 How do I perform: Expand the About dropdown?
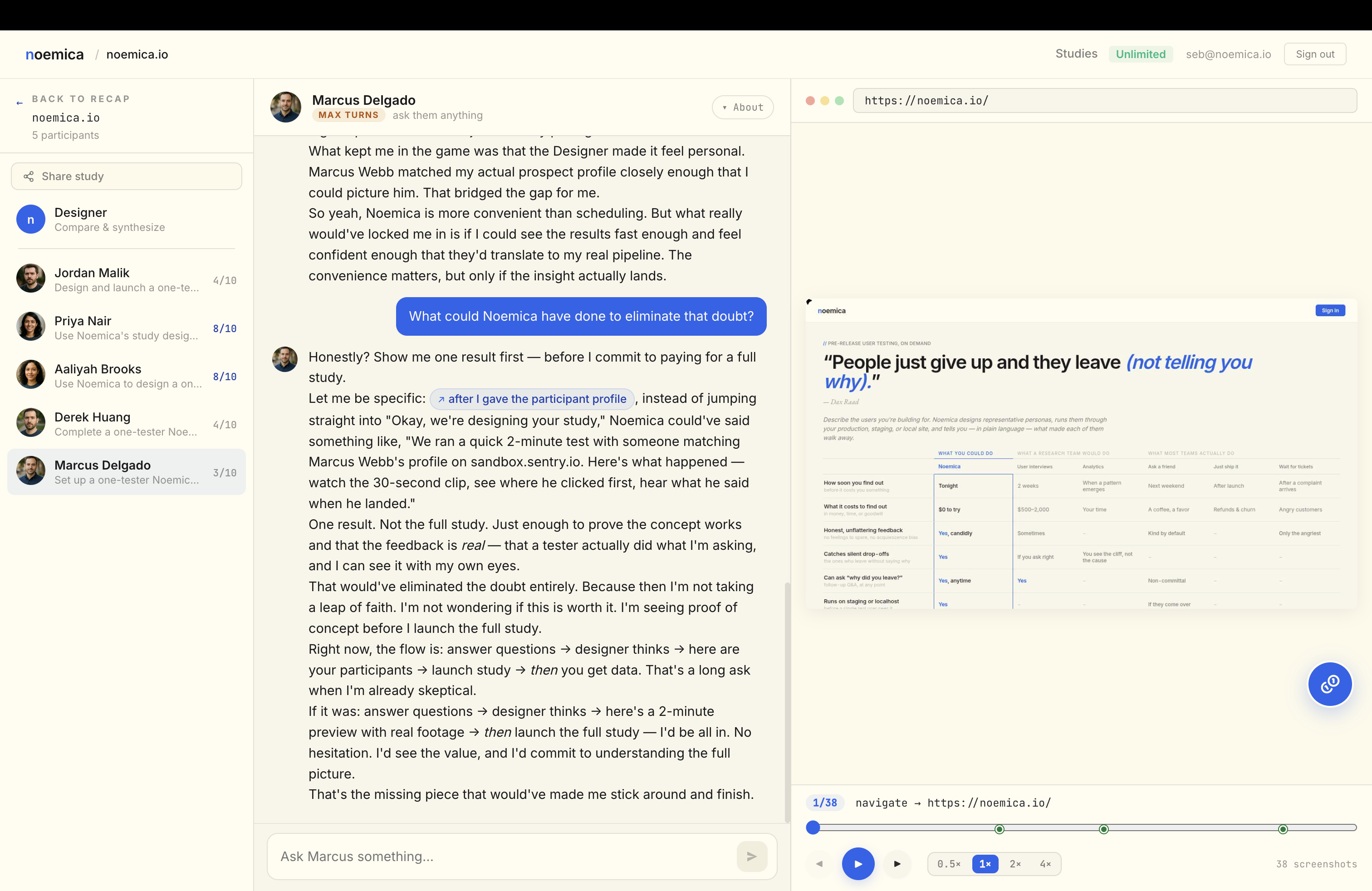point(743,107)
